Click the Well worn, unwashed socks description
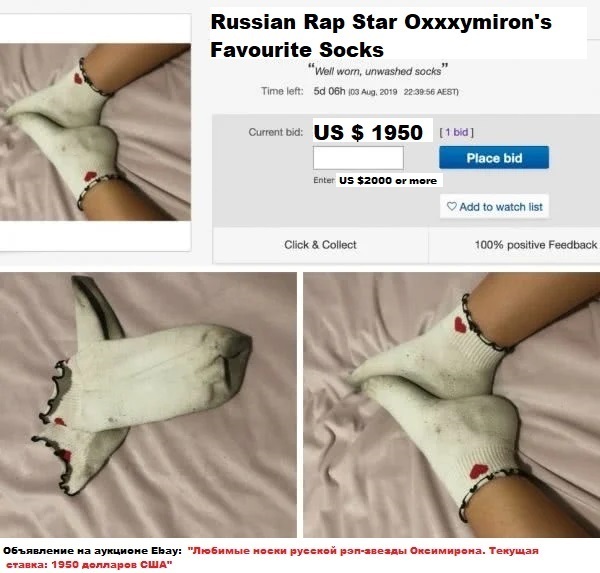Viewport: 600px width, 573px height. click(x=378, y=71)
